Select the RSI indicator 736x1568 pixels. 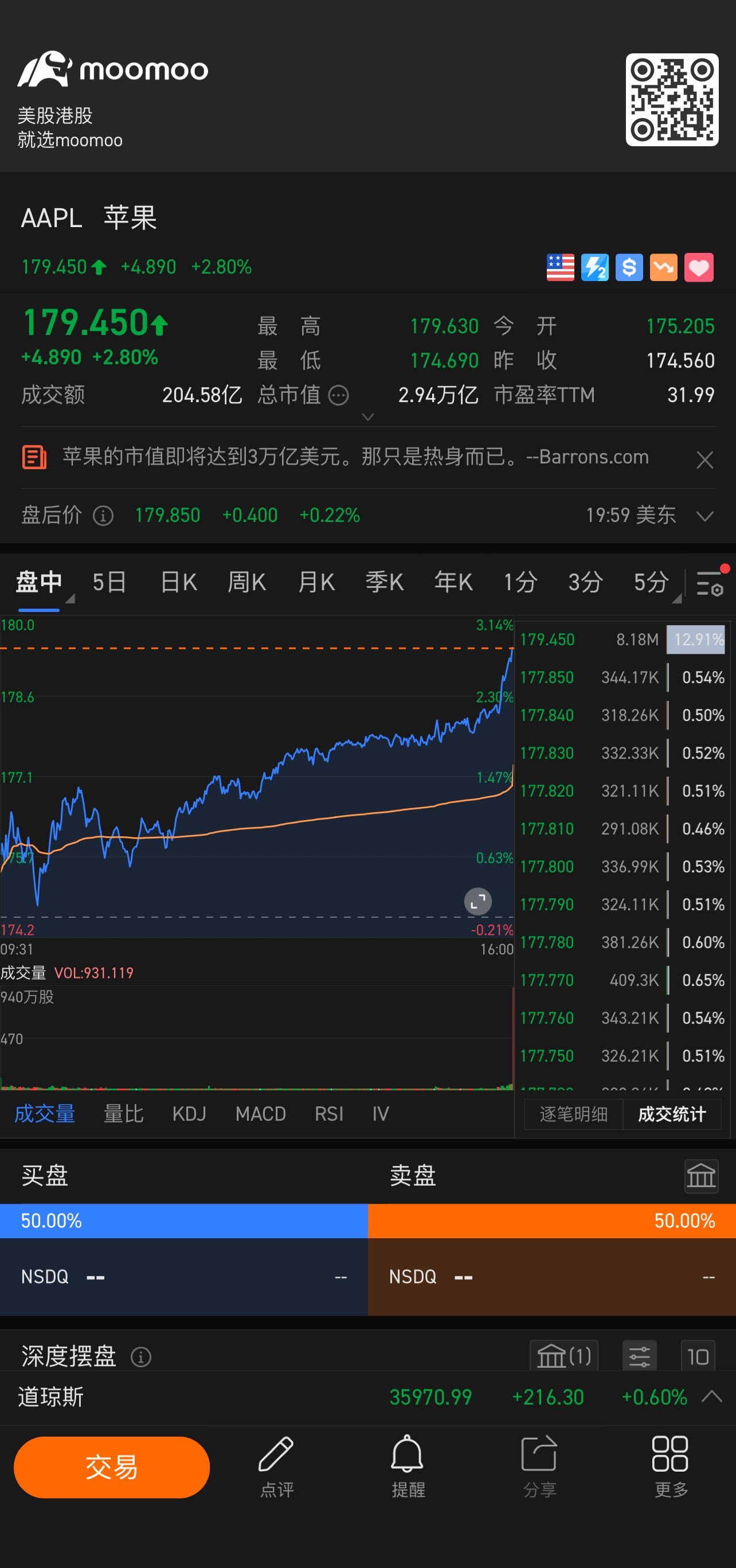pyautogui.click(x=328, y=1114)
